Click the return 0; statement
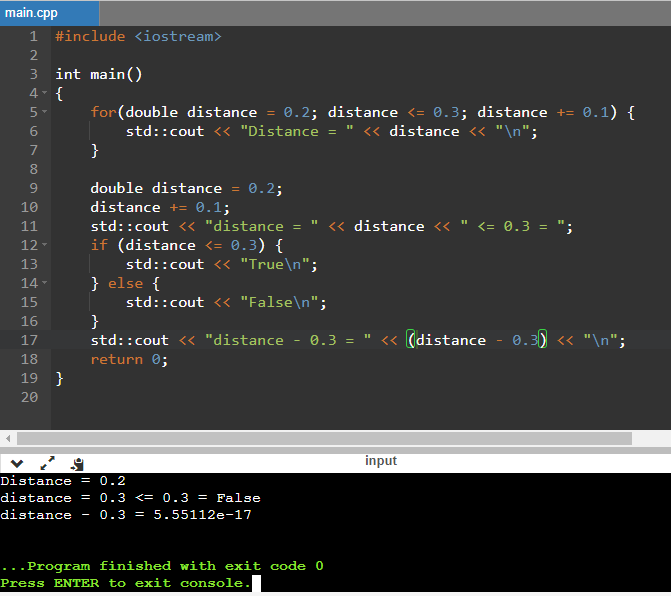The image size is (671, 596). (129, 359)
